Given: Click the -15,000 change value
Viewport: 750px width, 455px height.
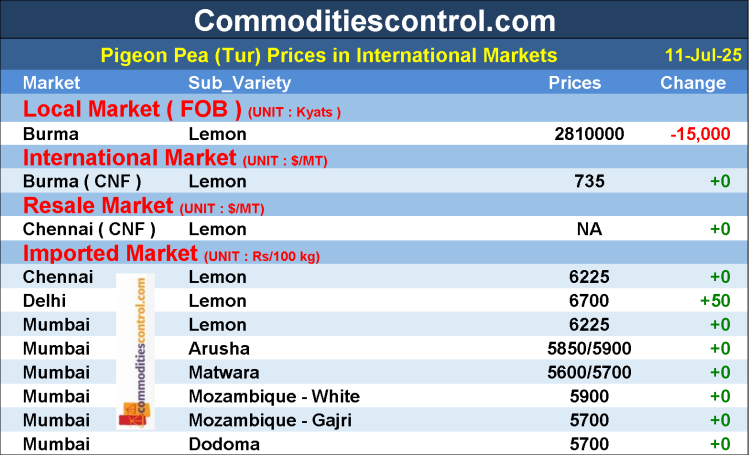Looking at the screenshot, I should (x=700, y=133).
